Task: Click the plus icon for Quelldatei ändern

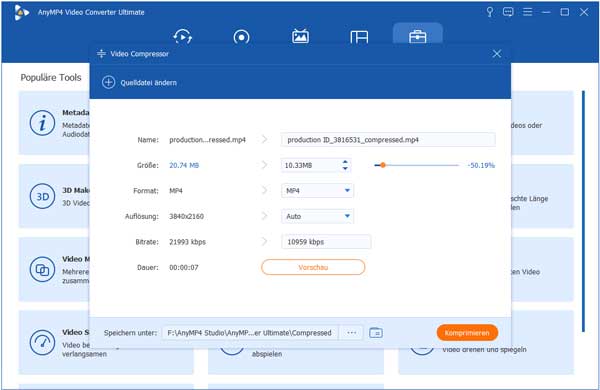Action: [x=108, y=82]
